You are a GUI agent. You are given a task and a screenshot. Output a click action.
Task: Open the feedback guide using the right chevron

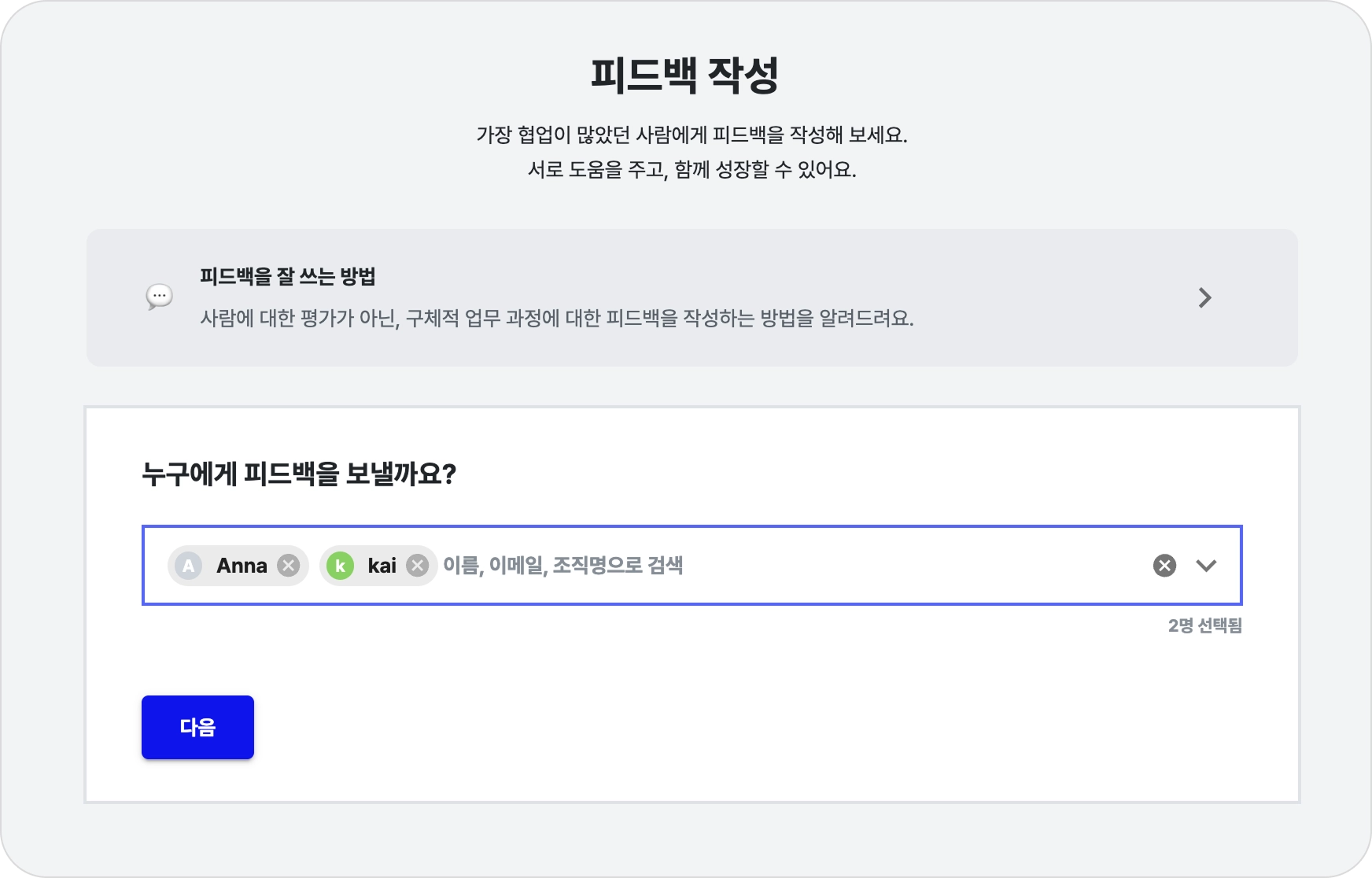1204,297
